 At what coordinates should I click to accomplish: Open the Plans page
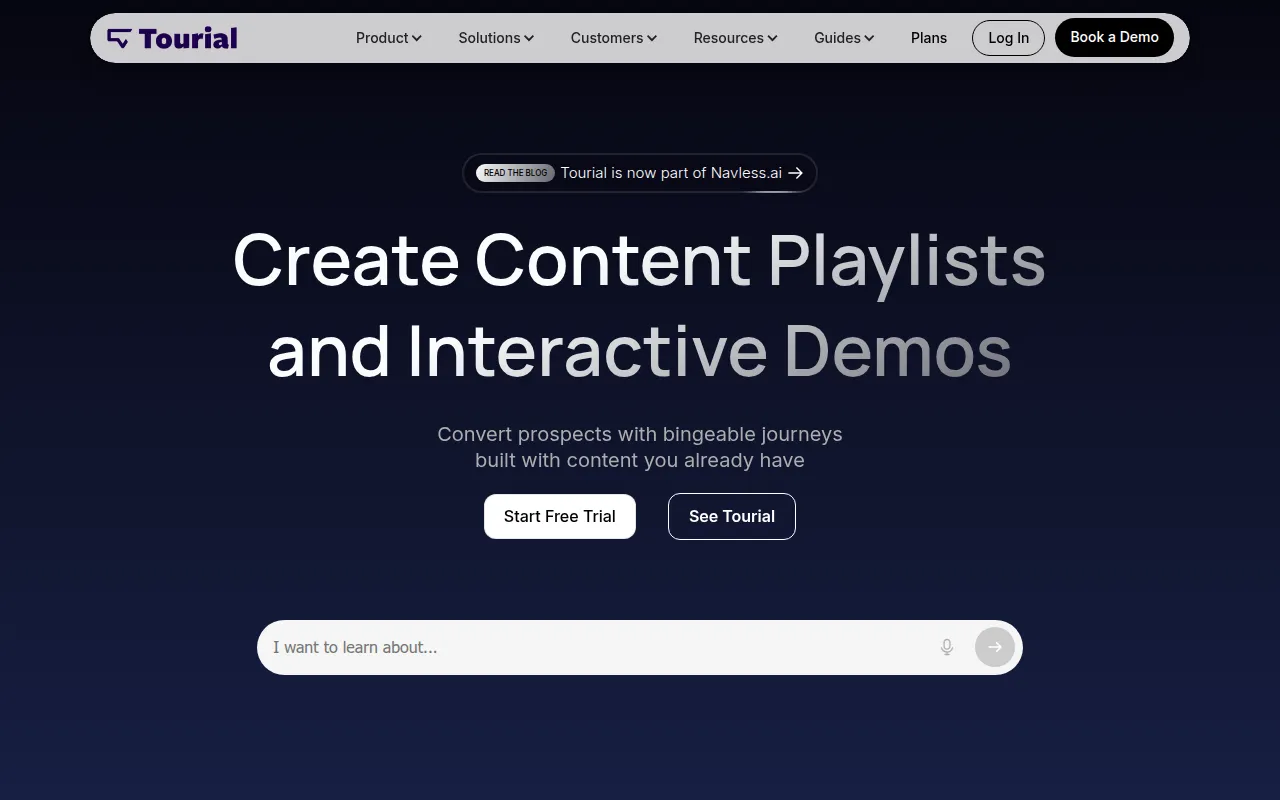point(929,38)
